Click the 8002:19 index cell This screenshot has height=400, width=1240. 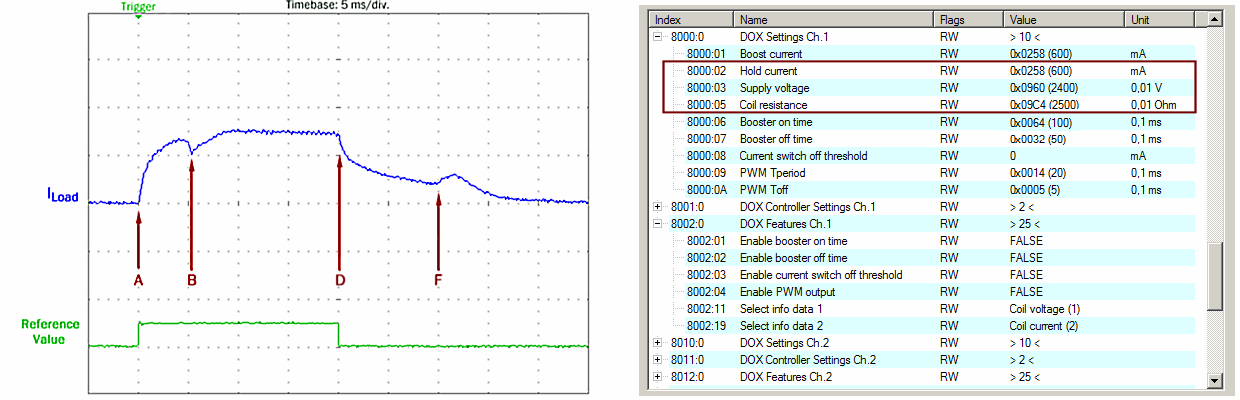click(705, 326)
